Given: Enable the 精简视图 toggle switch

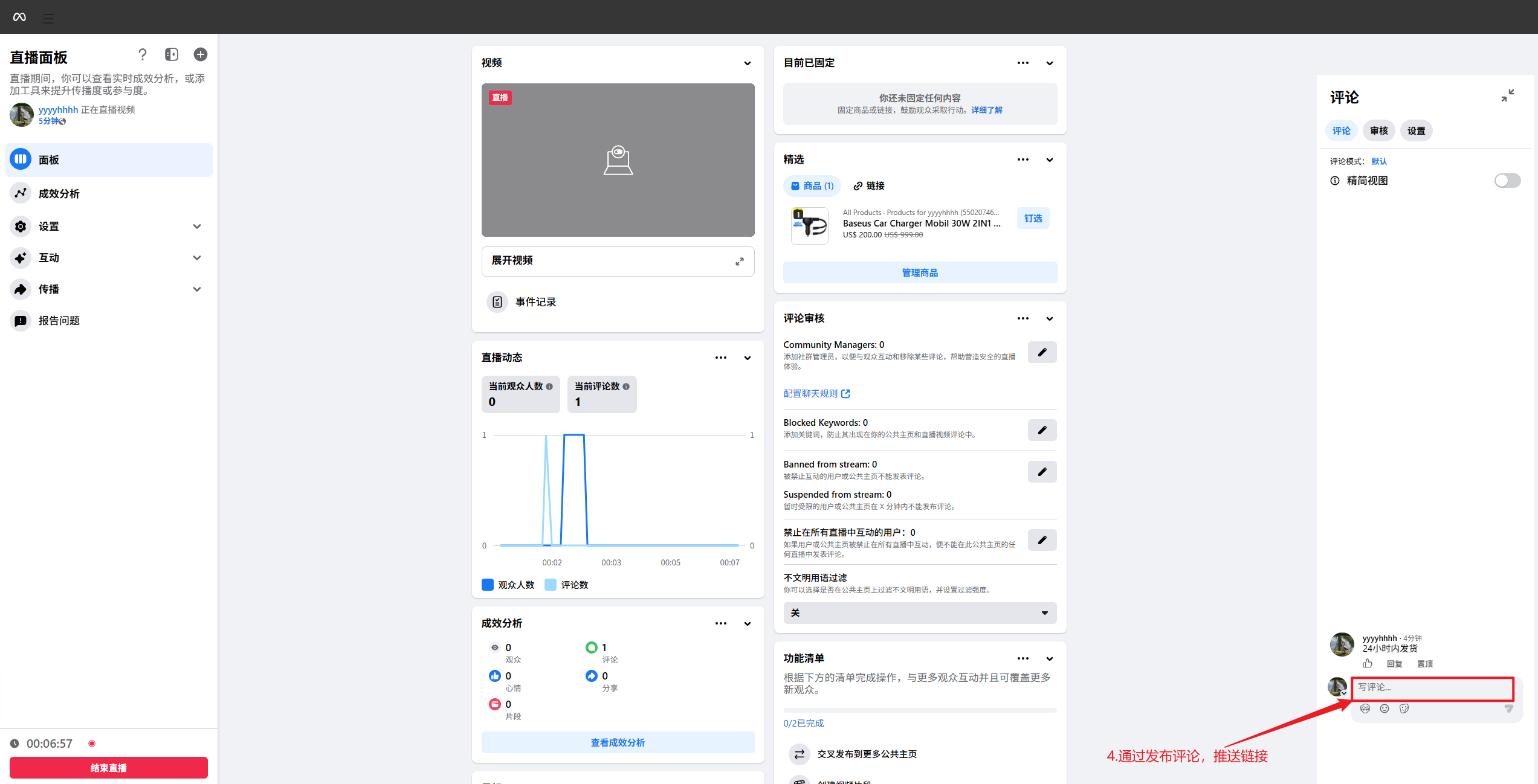Looking at the screenshot, I should (x=1507, y=181).
